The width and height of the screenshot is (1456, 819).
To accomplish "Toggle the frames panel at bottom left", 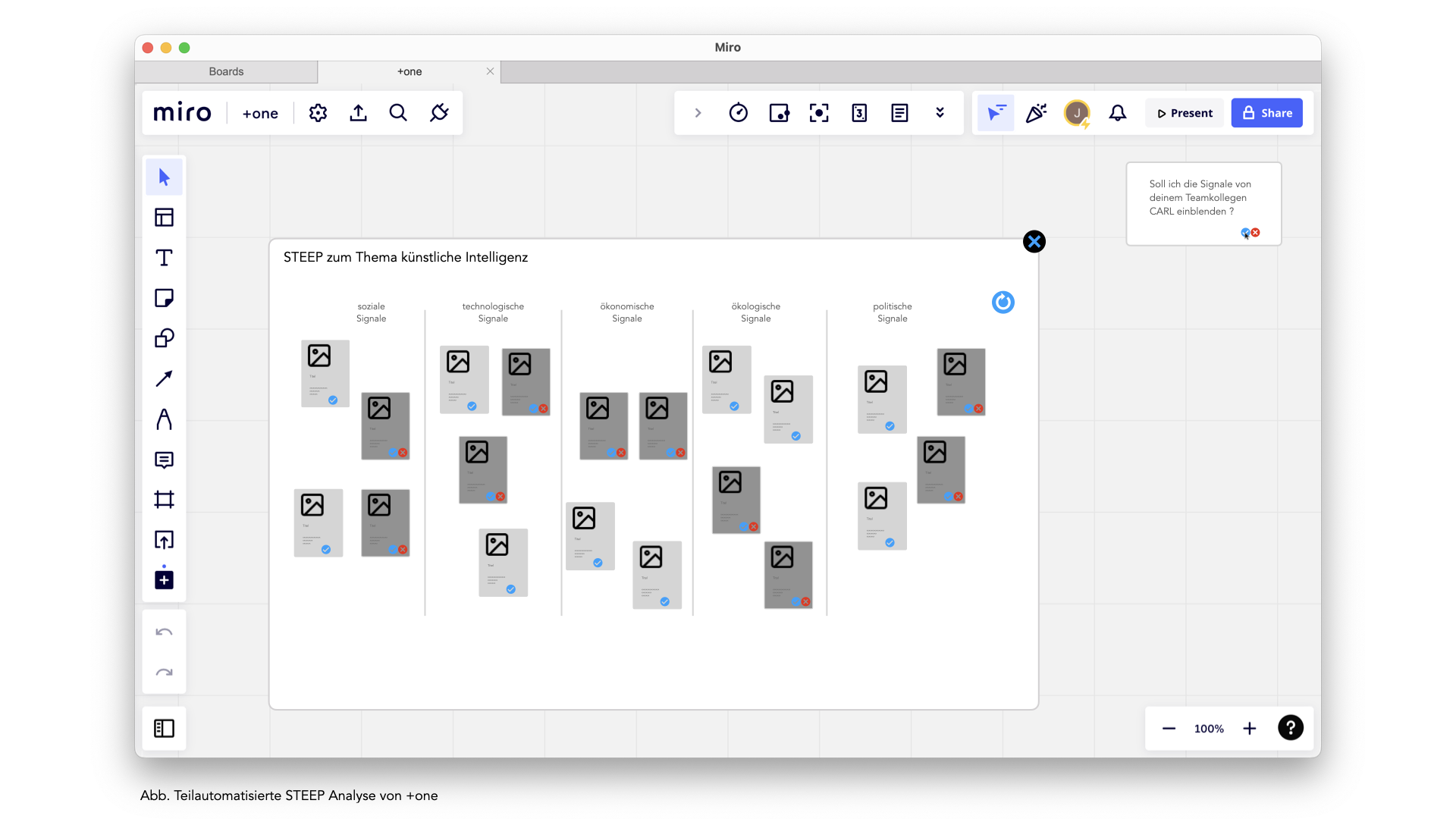I will coord(164,729).
